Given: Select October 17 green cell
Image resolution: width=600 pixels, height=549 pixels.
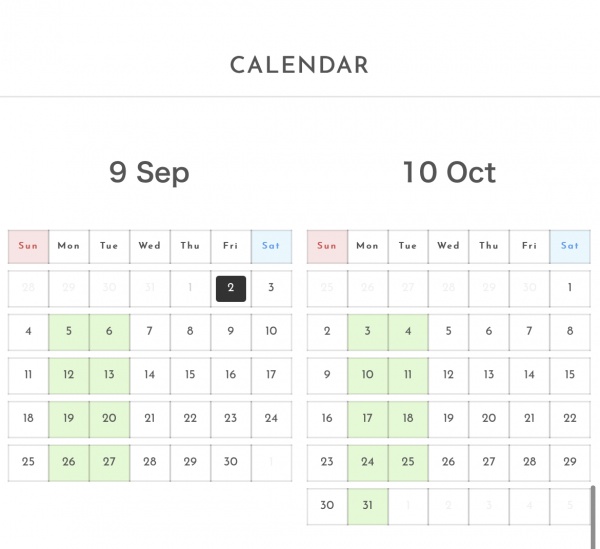Looking at the screenshot, I should pyautogui.click(x=367, y=418).
